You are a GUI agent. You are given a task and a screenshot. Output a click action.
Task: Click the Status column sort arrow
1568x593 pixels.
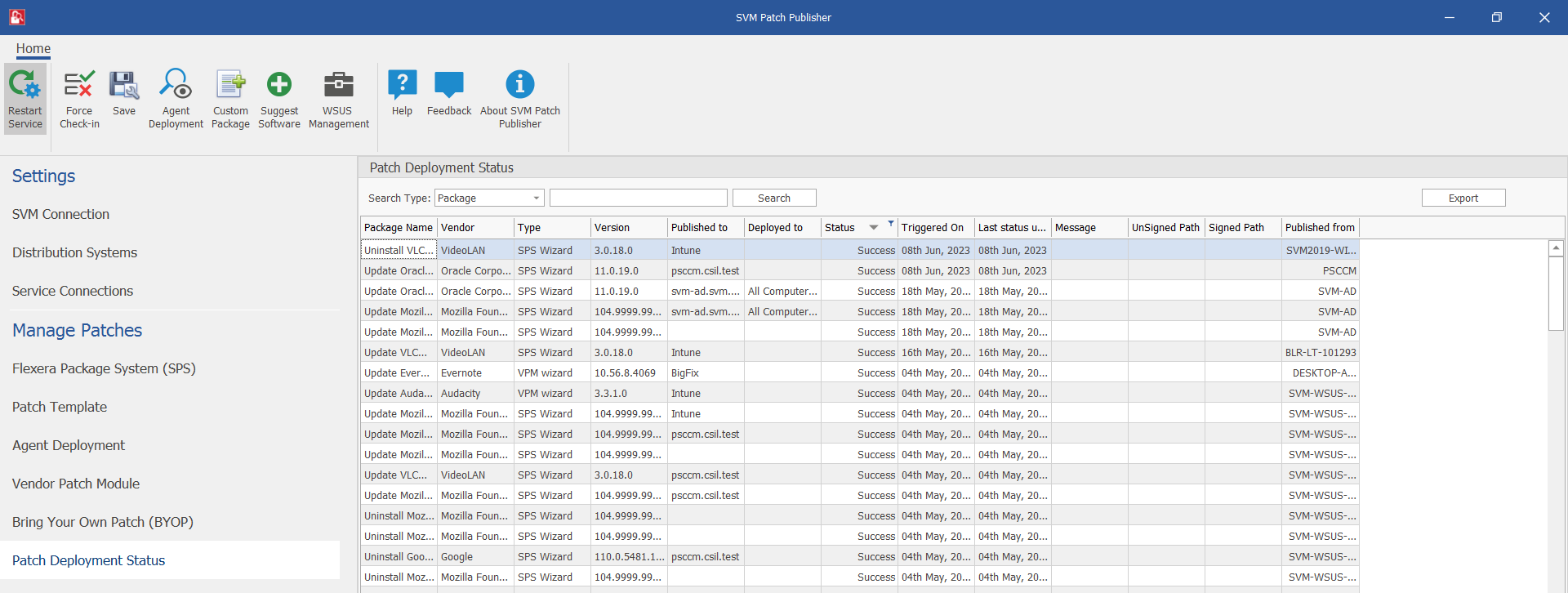point(874,228)
